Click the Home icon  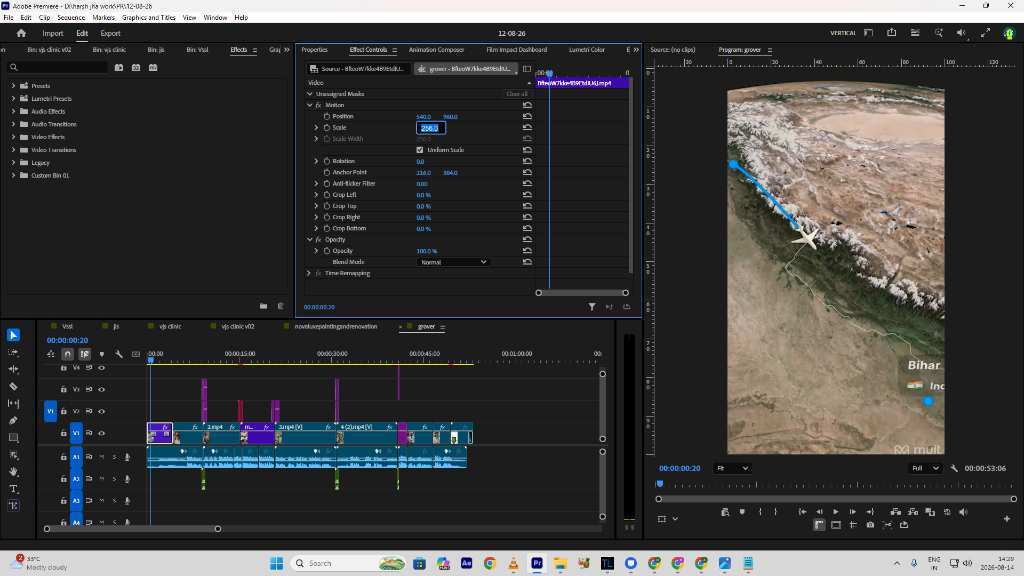21,33
